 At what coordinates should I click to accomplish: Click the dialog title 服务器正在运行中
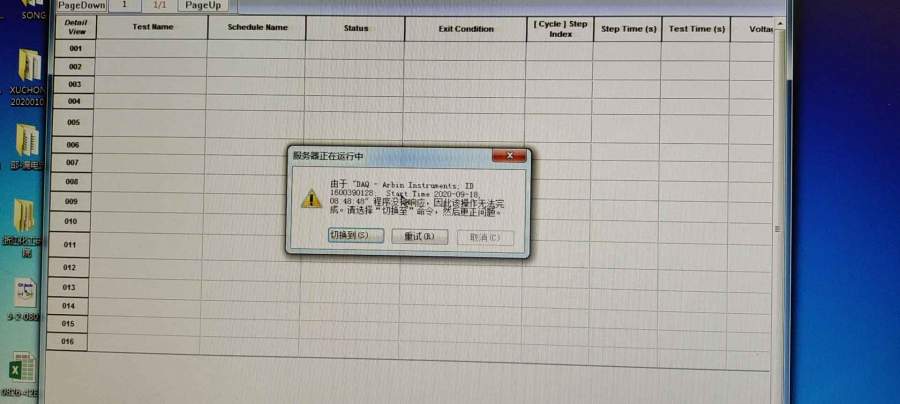point(328,156)
